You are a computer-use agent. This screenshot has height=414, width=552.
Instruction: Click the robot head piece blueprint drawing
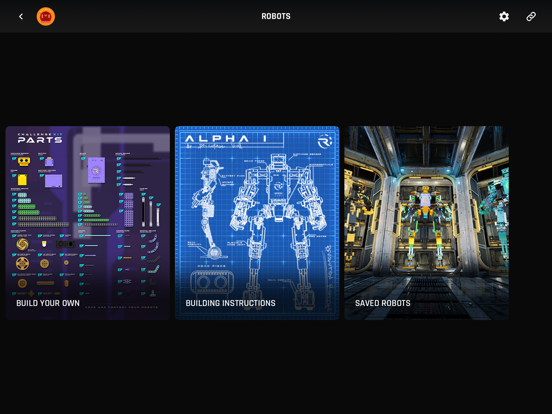(212, 282)
